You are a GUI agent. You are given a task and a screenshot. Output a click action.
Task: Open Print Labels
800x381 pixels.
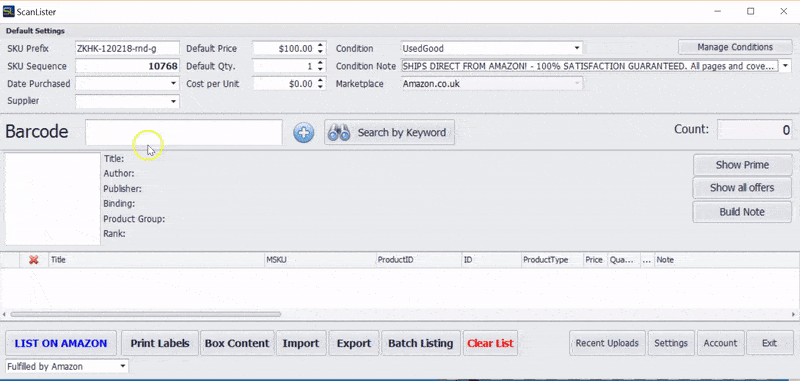coord(160,343)
